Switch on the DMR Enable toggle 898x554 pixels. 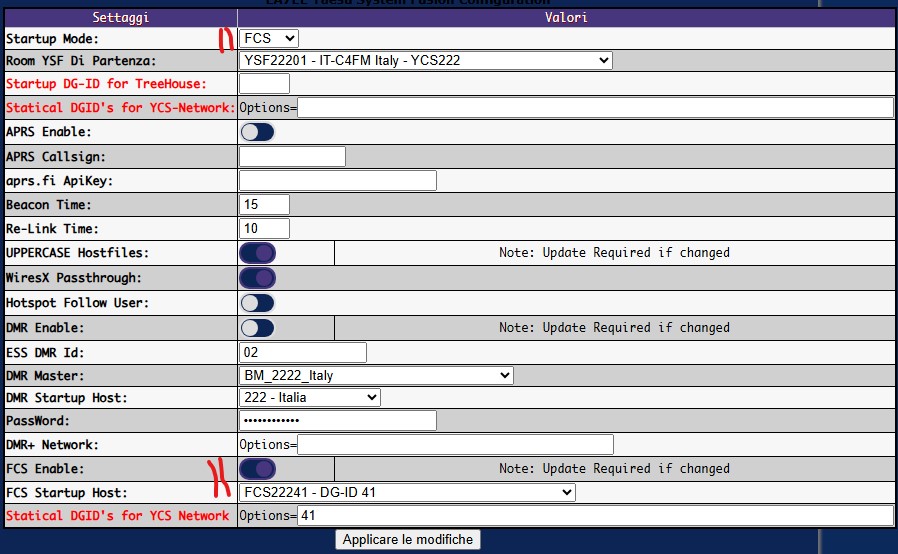257,328
